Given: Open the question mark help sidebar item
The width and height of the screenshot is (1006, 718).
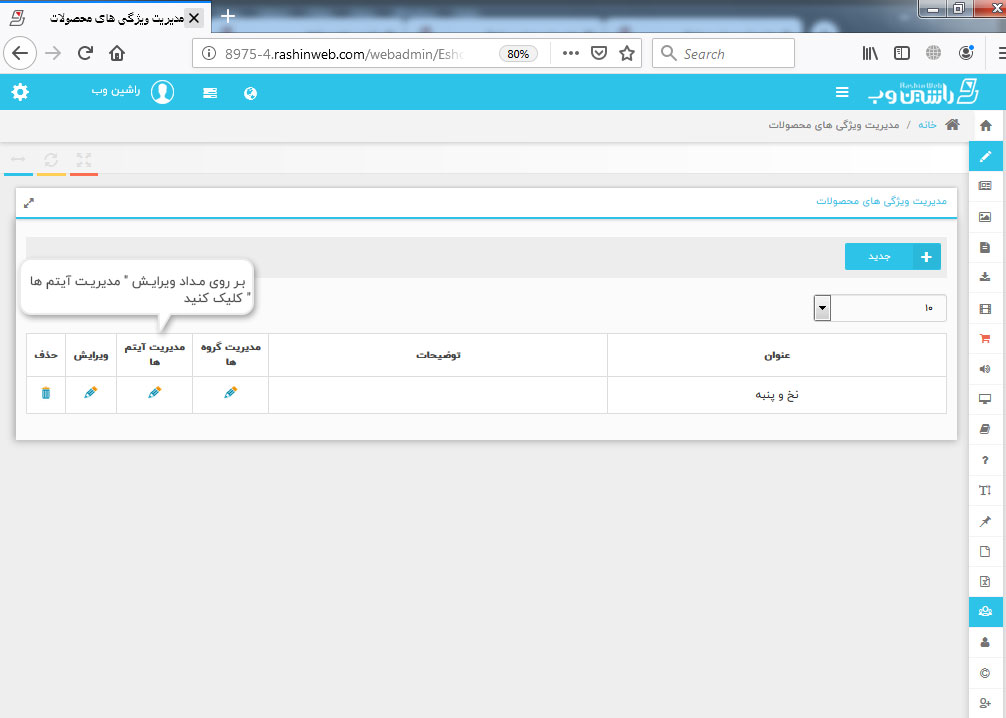Looking at the screenshot, I should [985, 460].
